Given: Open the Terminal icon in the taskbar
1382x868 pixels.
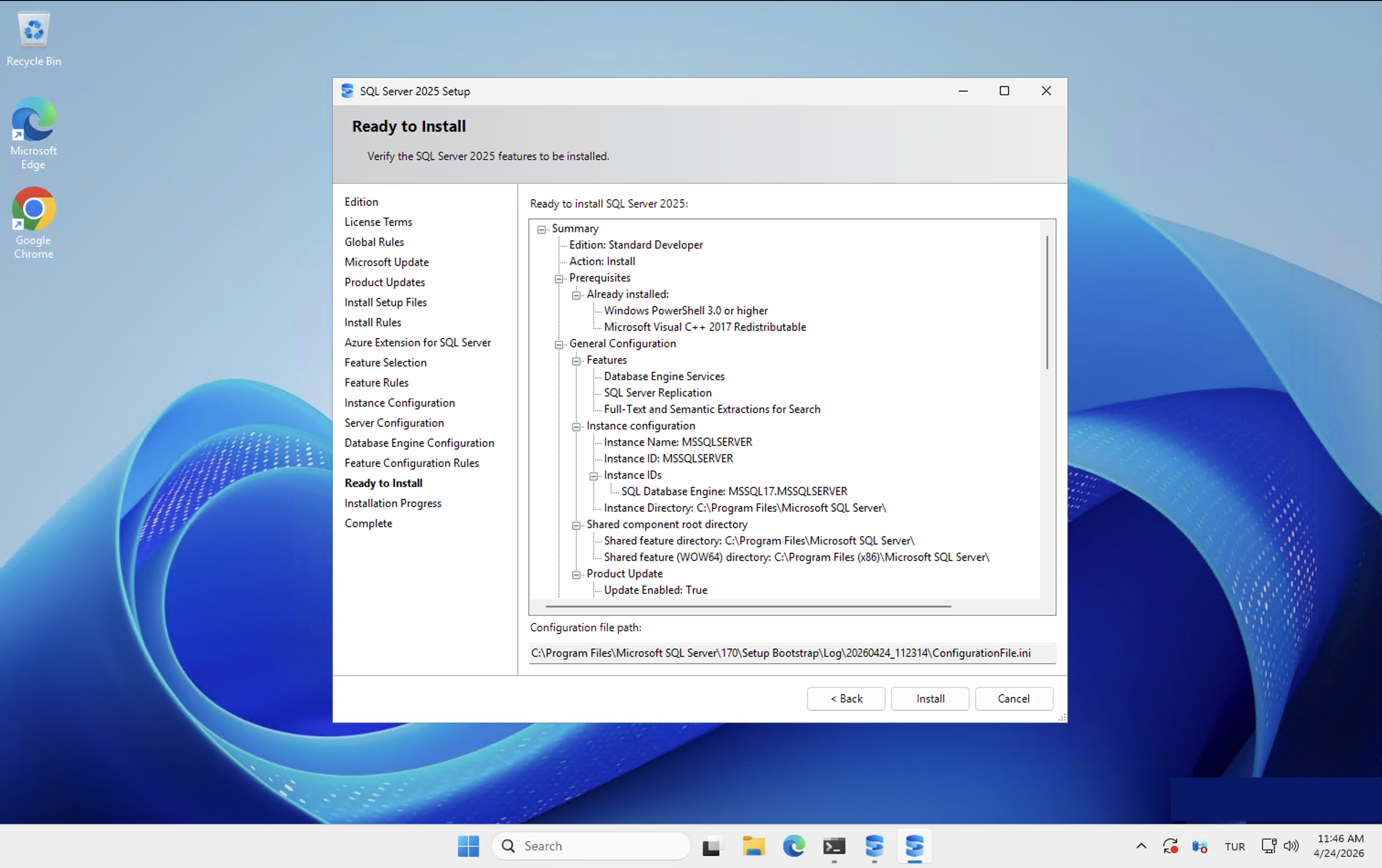Looking at the screenshot, I should (x=834, y=846).
